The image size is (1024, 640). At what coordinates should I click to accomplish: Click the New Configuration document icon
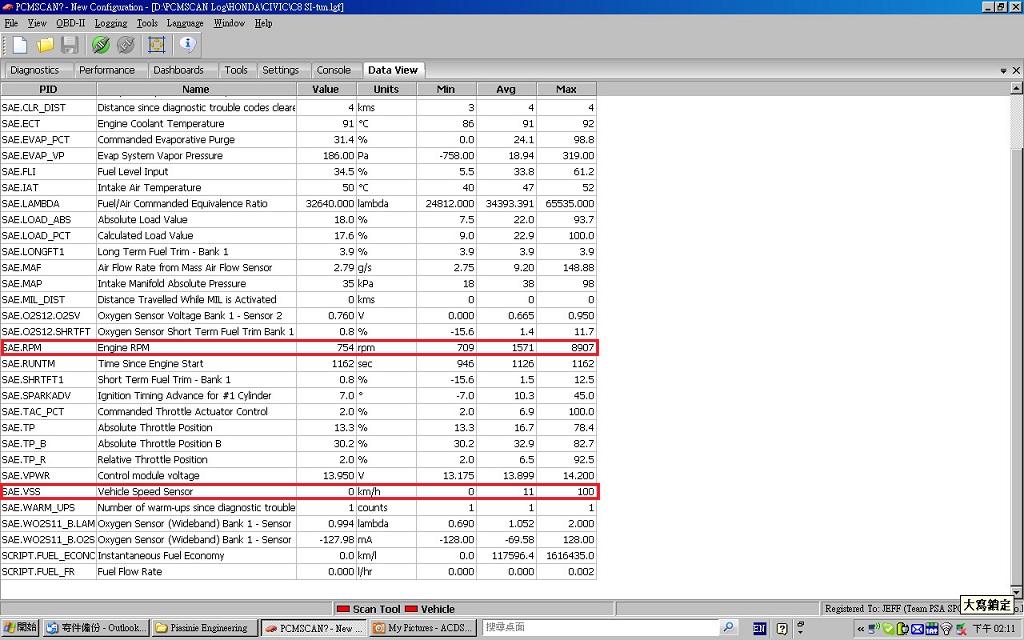[20, 44]
